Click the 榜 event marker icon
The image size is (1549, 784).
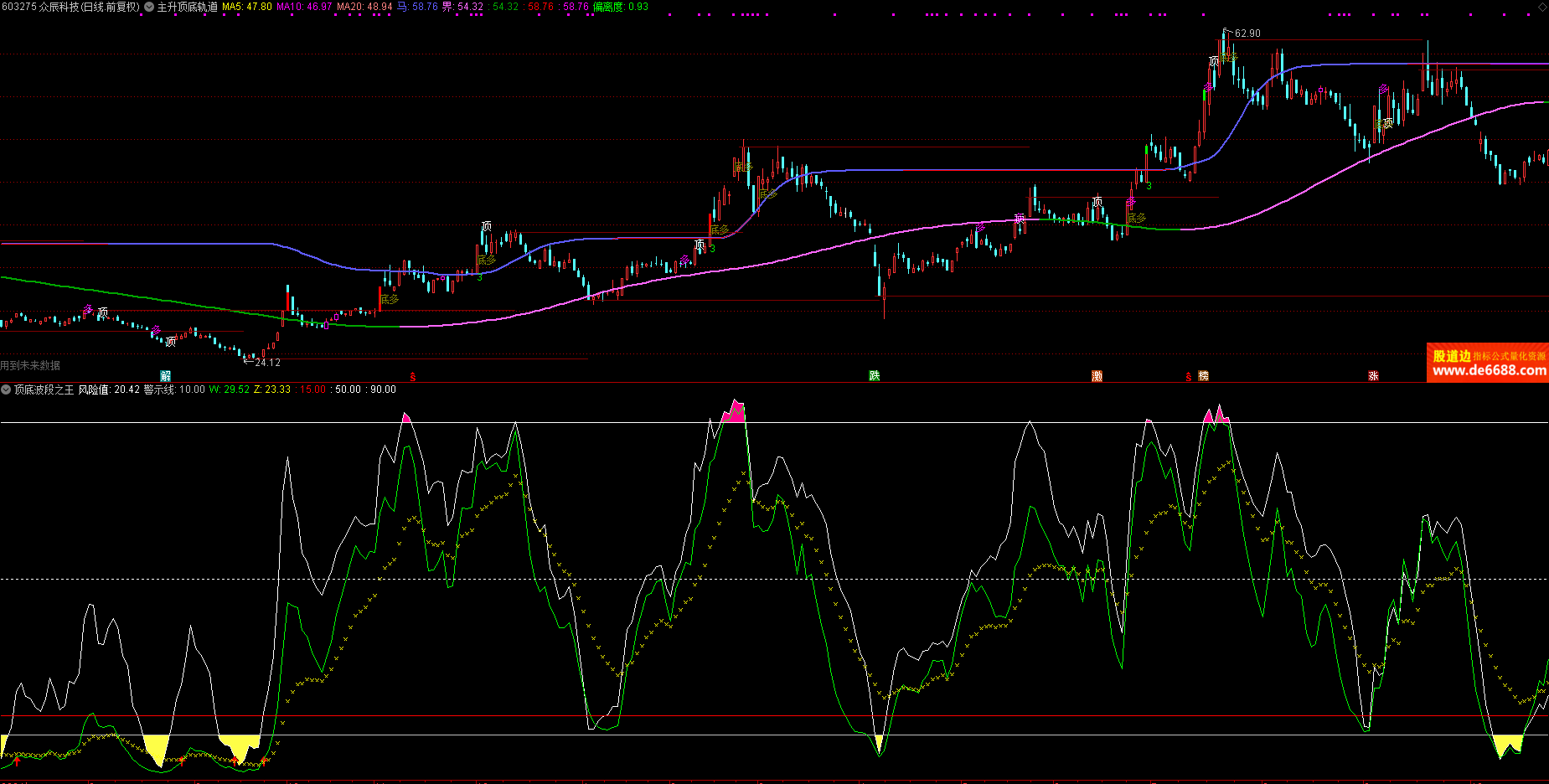point(1203,376)
